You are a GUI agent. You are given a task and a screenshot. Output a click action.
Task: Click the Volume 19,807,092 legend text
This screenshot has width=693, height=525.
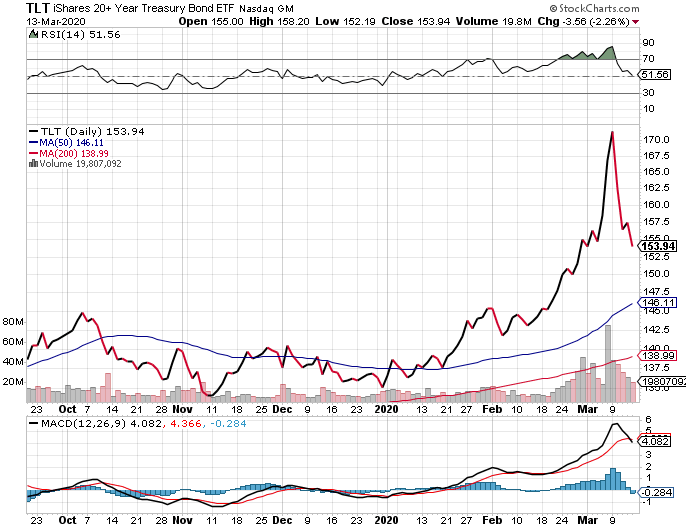click(80, 164)
